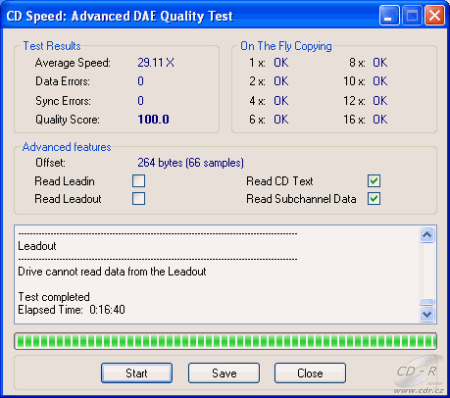Screen dimensions: 450x398
Task: Click the log scrollbar thumb
Action: (x=427, y=302)
